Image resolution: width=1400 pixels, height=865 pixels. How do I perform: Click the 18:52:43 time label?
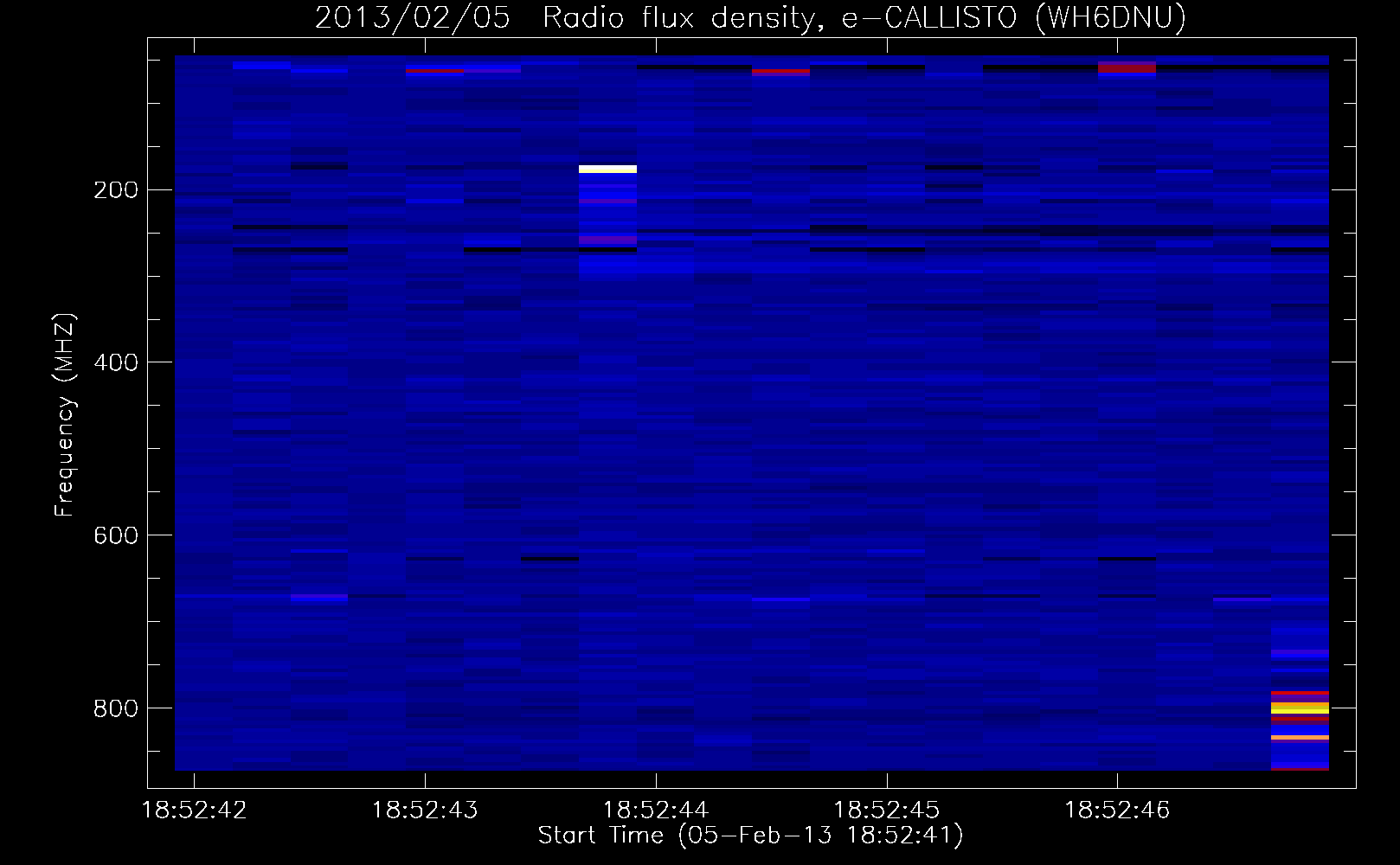[425, 811]
